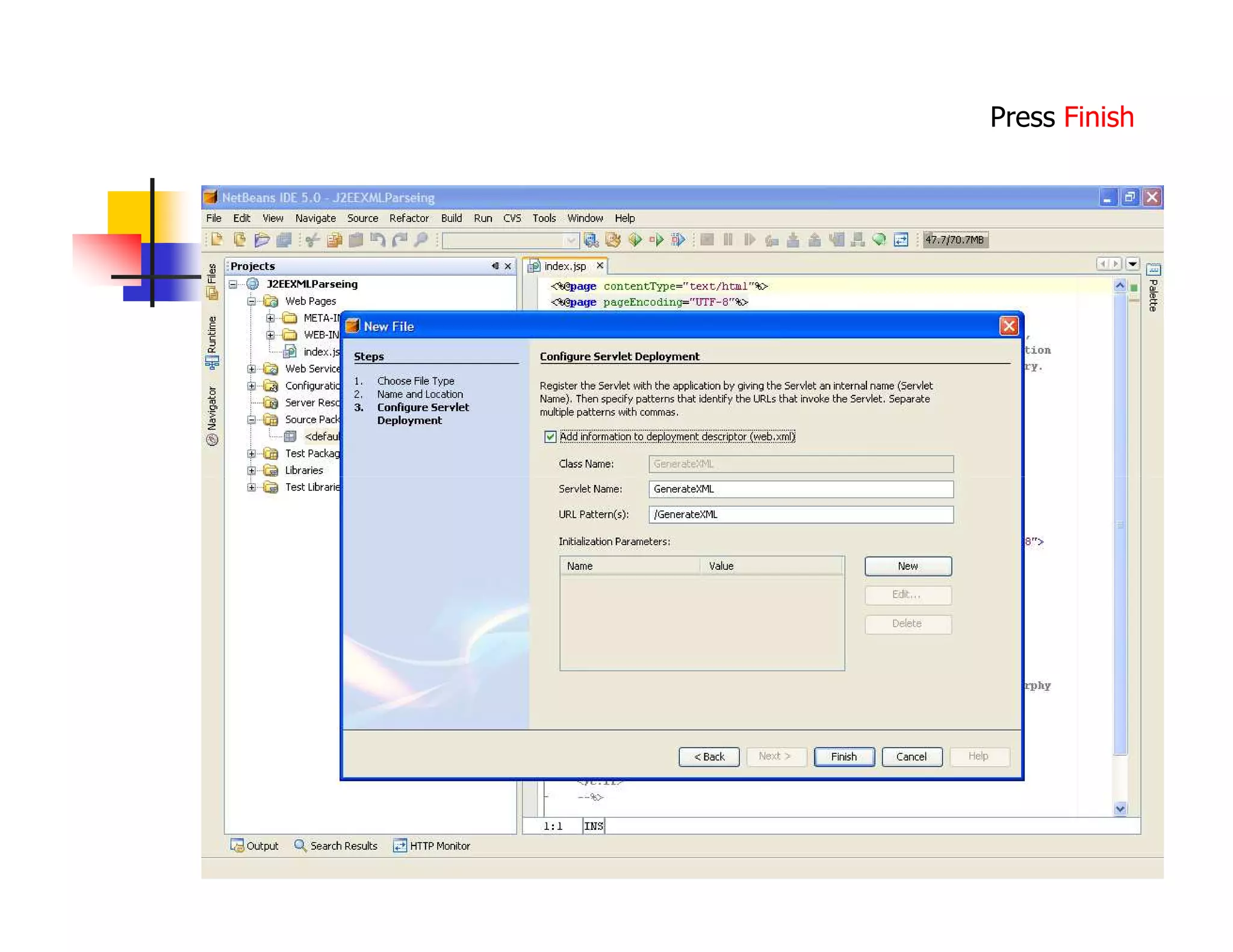1233x952 pixels.
Task: Click the Run Main Project icon
Action: (635, 240)
